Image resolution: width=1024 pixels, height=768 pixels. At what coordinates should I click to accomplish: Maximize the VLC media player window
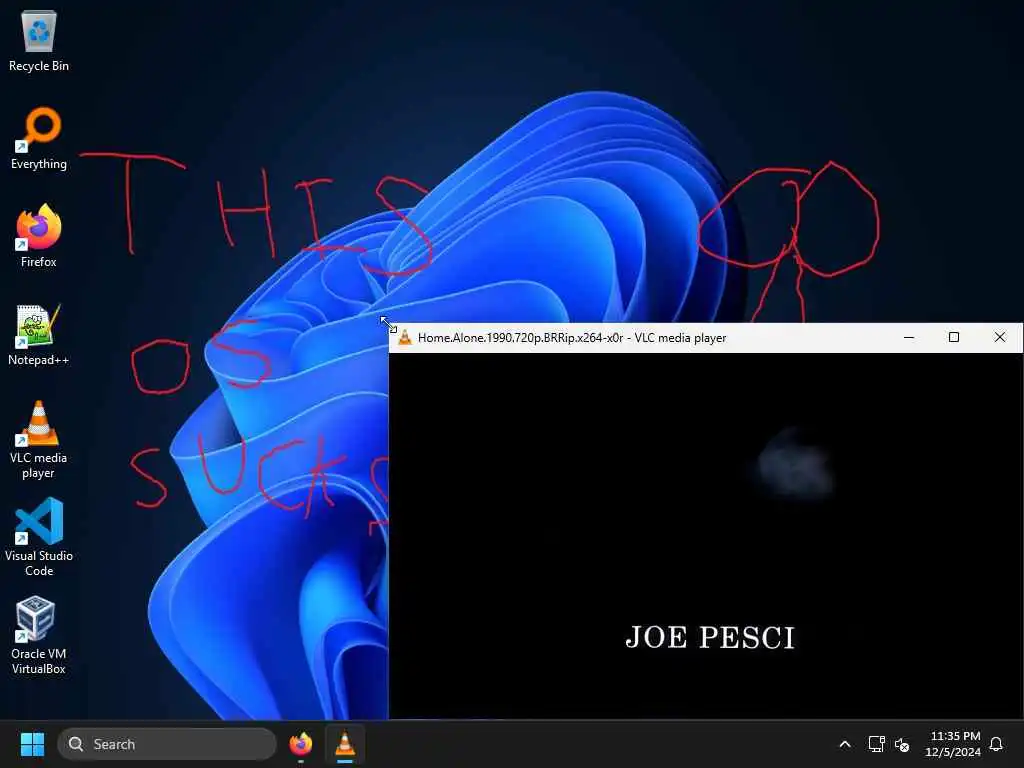coord(953,338)
